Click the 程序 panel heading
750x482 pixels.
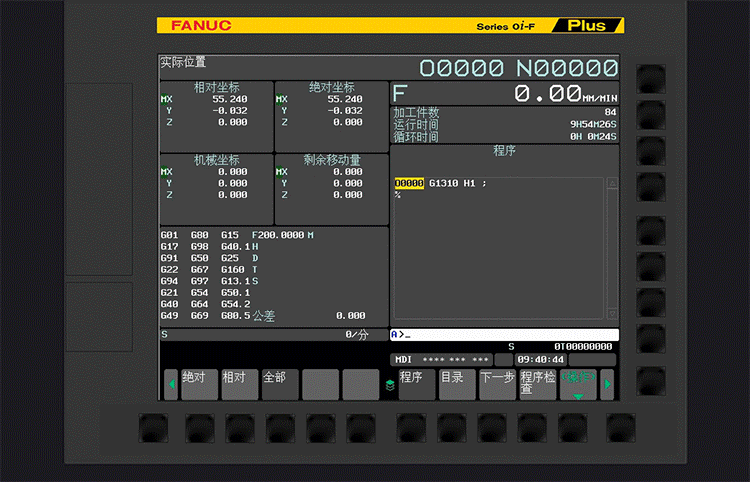click(504, 151)
